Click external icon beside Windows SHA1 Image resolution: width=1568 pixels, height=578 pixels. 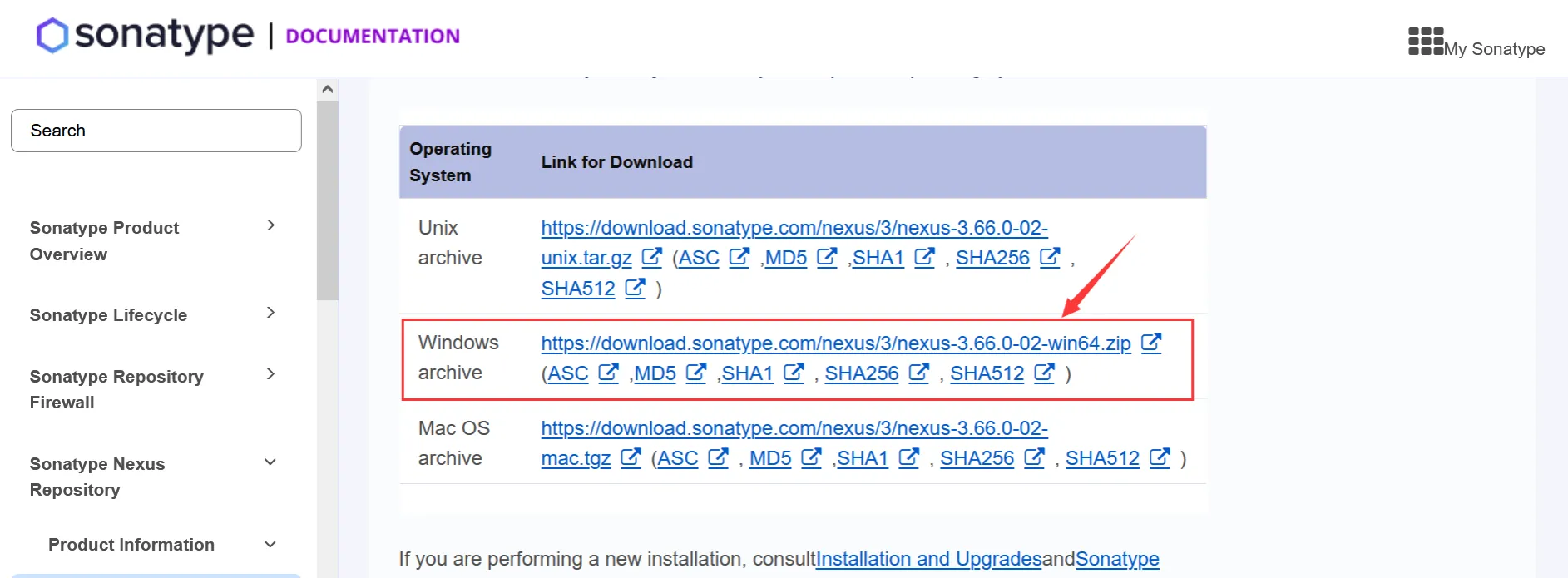[x=794, y=373]
